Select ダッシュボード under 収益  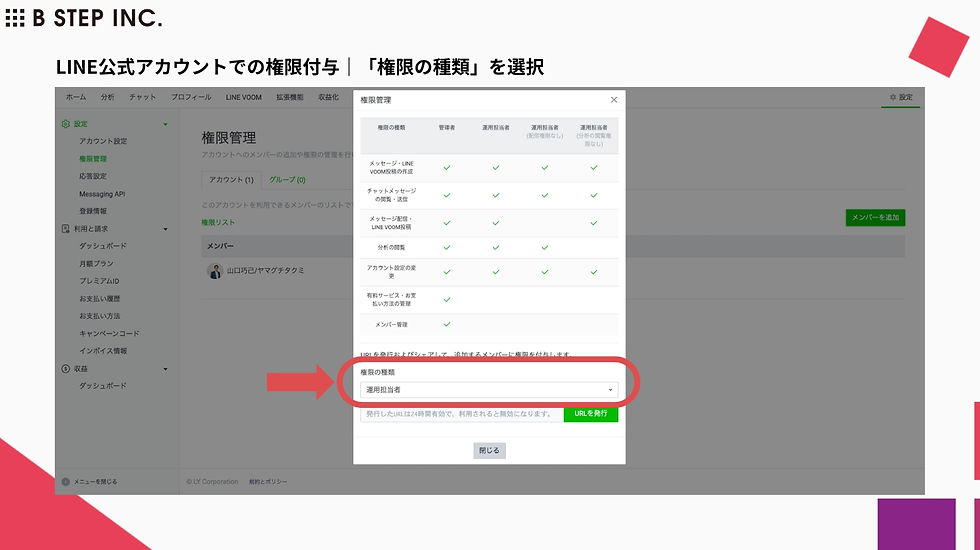tap(102, 386)
